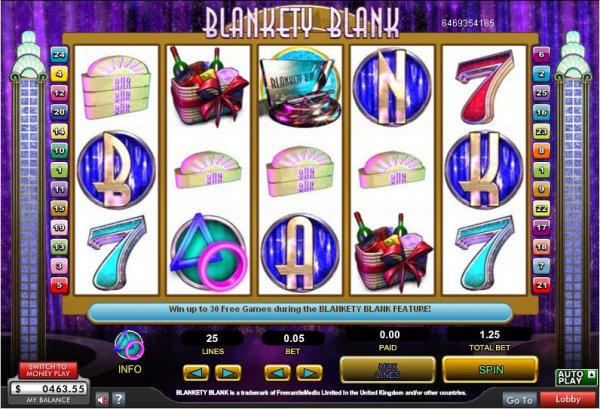Image resolution: width=600 pixels, height=409 pixels.
Task: Select payline 21 red marker on right
Action: [x=541, y=285]
